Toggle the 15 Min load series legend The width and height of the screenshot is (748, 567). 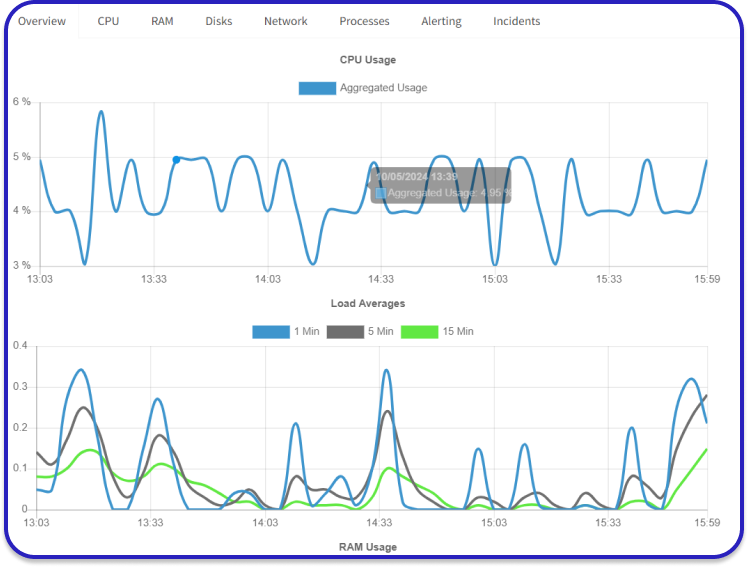418,331
